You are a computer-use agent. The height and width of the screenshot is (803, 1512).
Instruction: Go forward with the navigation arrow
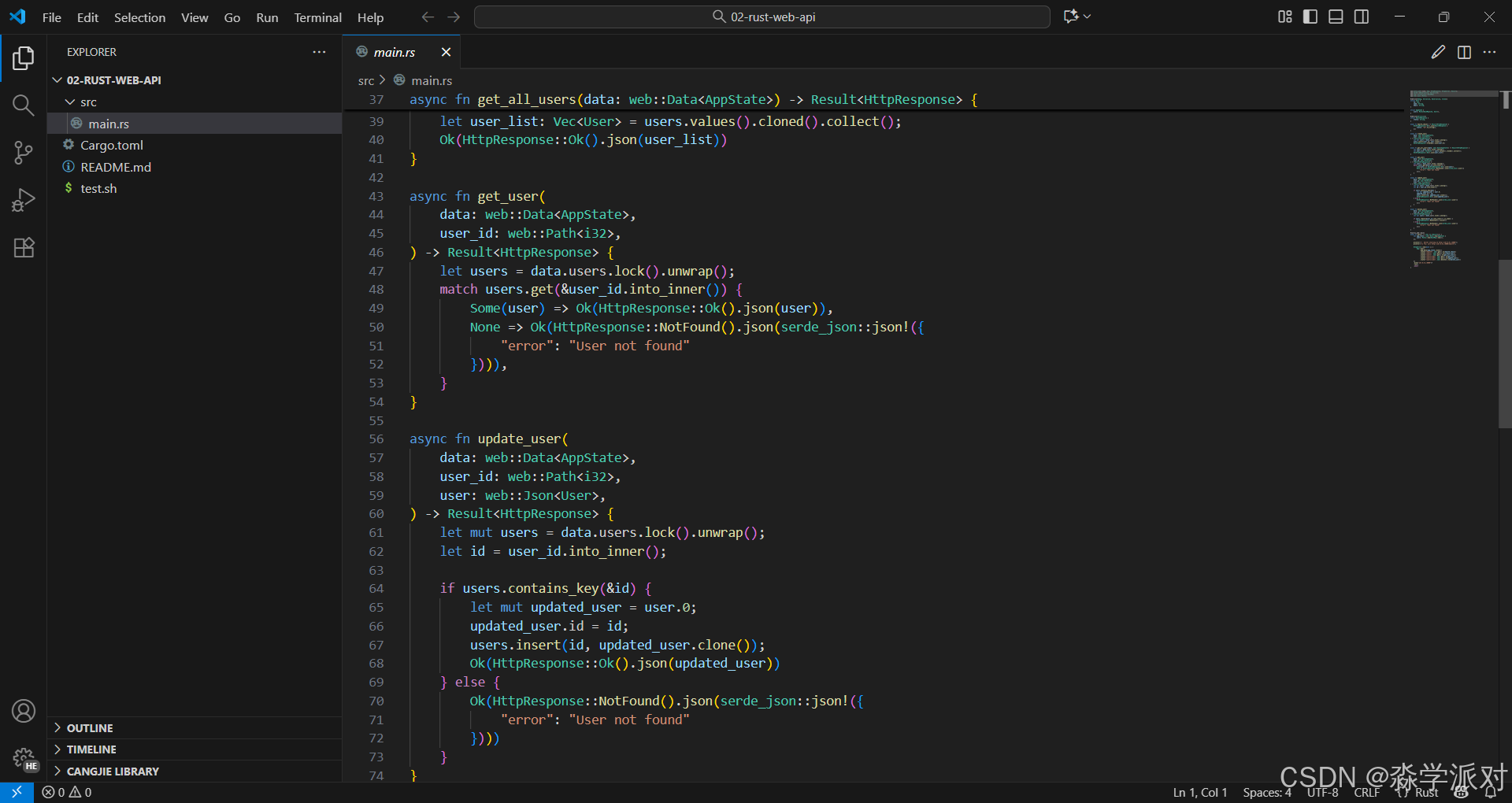[x=454, y=17]
